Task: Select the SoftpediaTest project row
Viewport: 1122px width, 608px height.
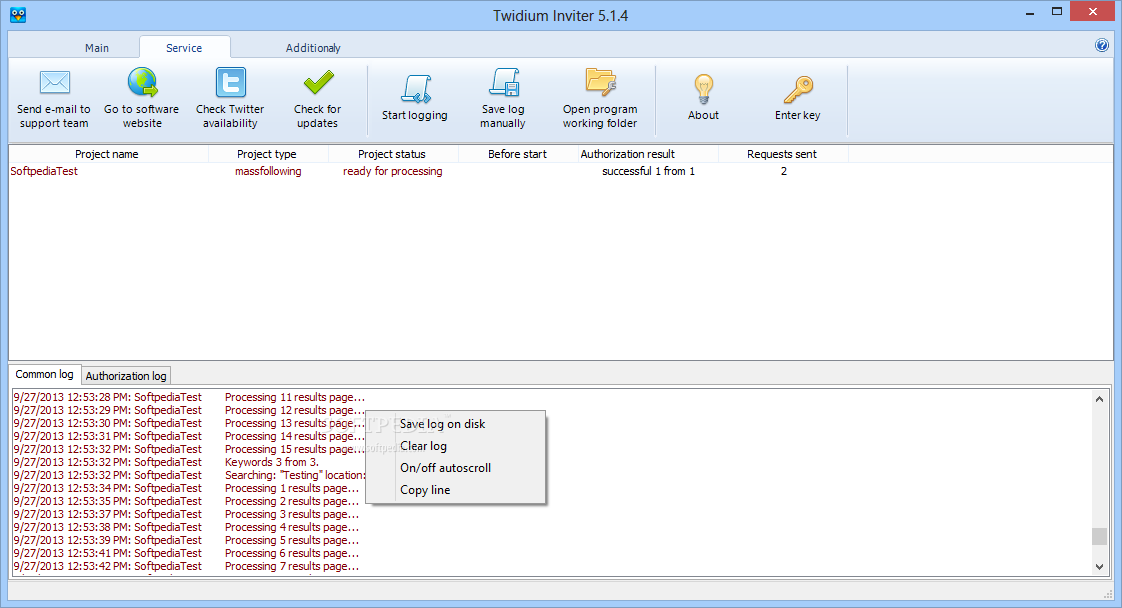Action: [x=44, y=171]
